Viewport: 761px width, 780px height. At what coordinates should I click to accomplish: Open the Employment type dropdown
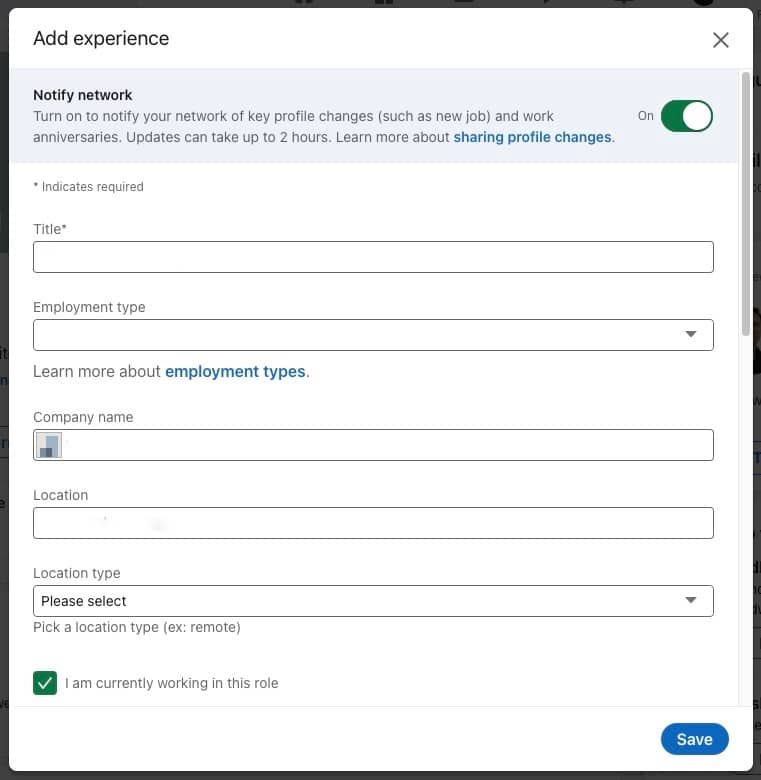(373, 335)
